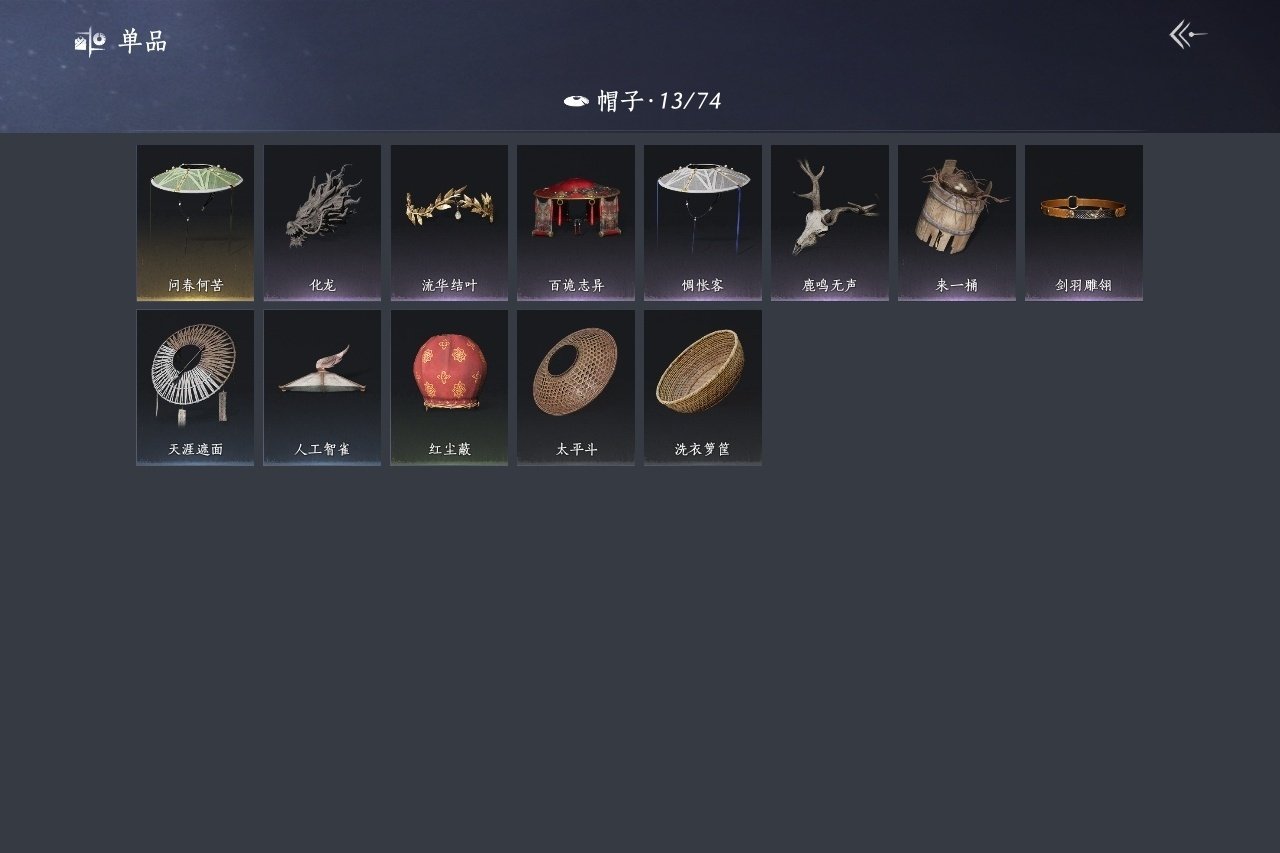Click the hat category icon beside 帽子

(x=576, y=101)
